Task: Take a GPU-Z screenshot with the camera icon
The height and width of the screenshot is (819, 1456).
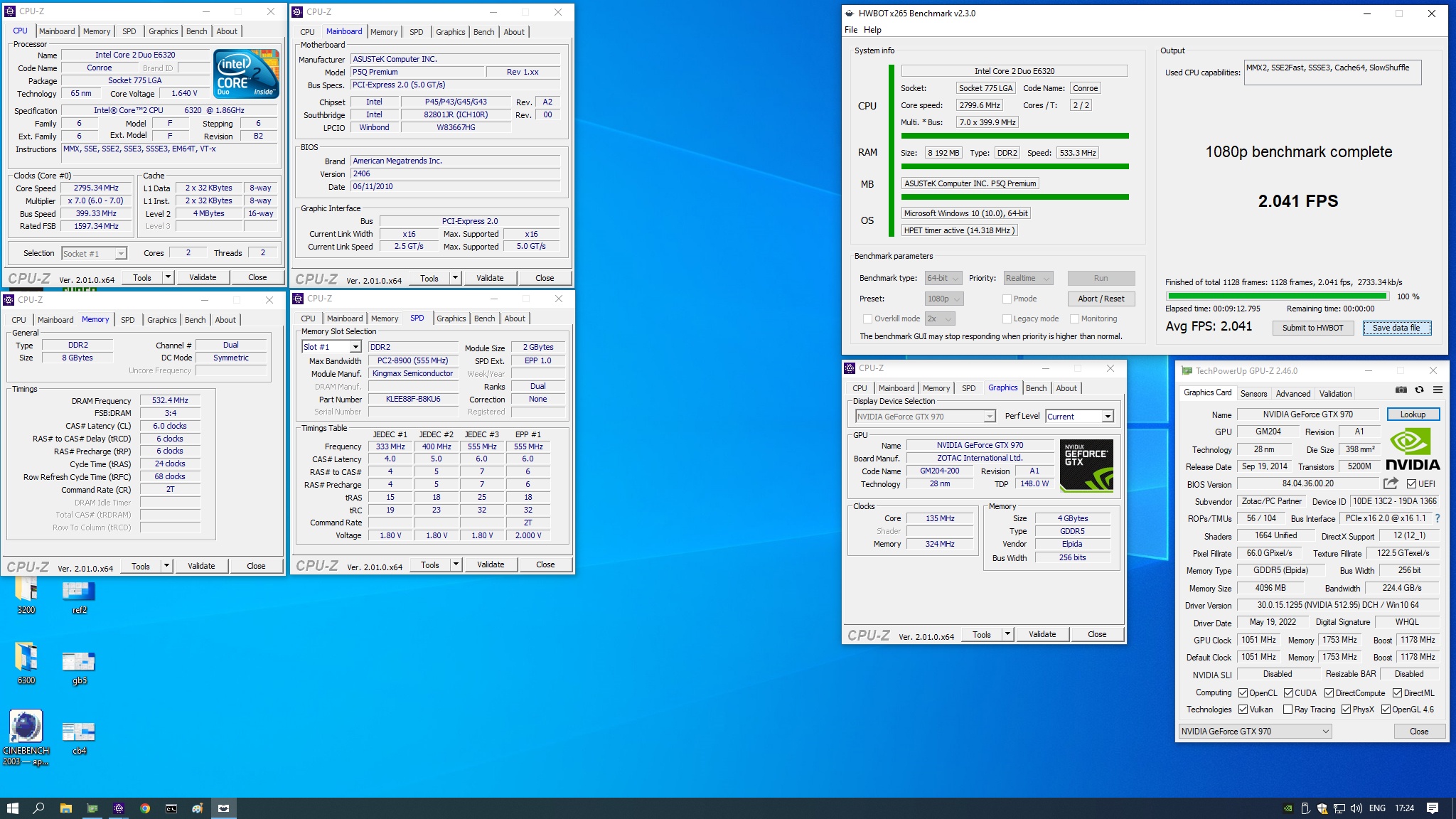Action: click(1401, 390)
